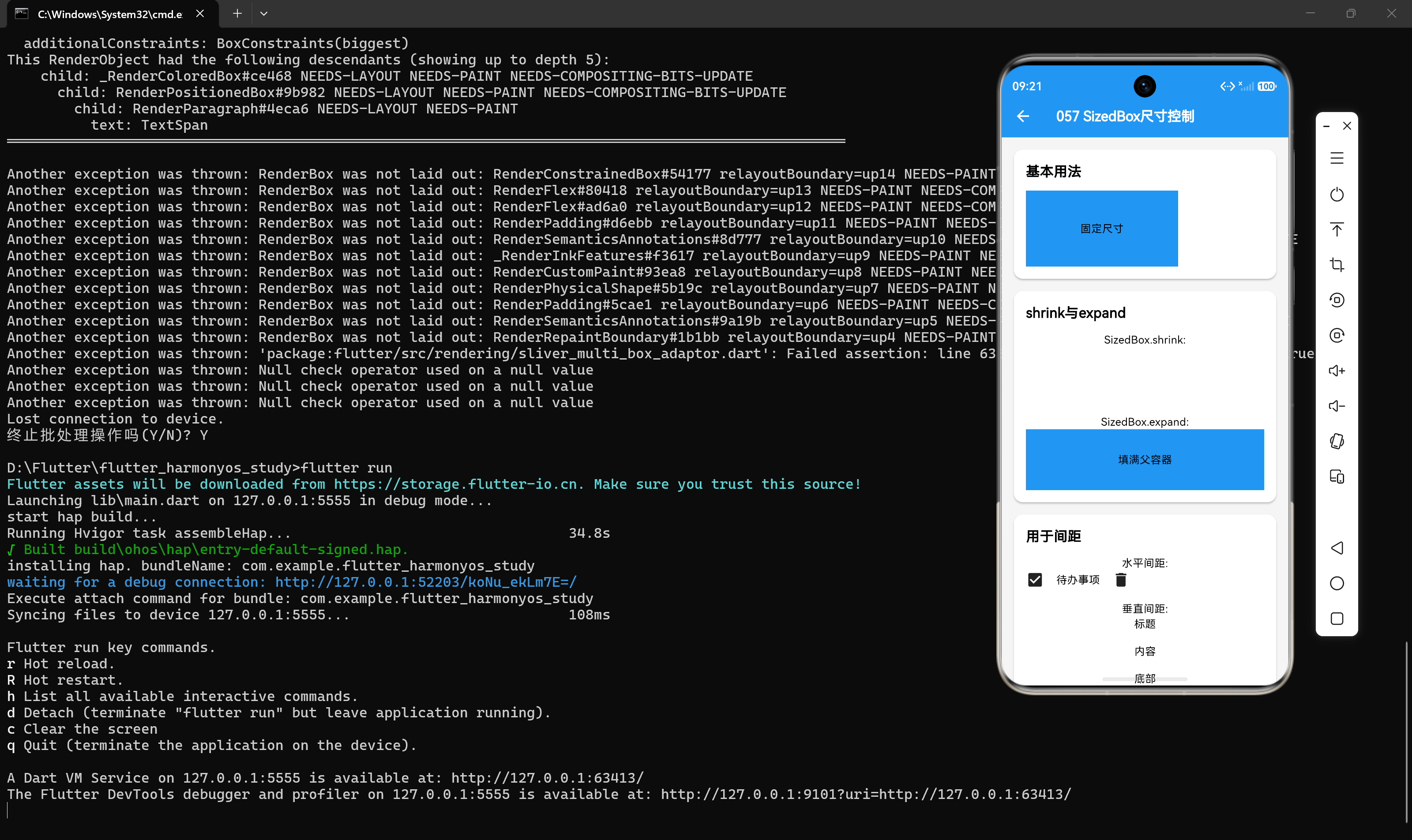Open the Flutter DevTools debugger URL
The height and width of the screenshot is (840, 1412).
pyautogui.click(x=866, y=794)
